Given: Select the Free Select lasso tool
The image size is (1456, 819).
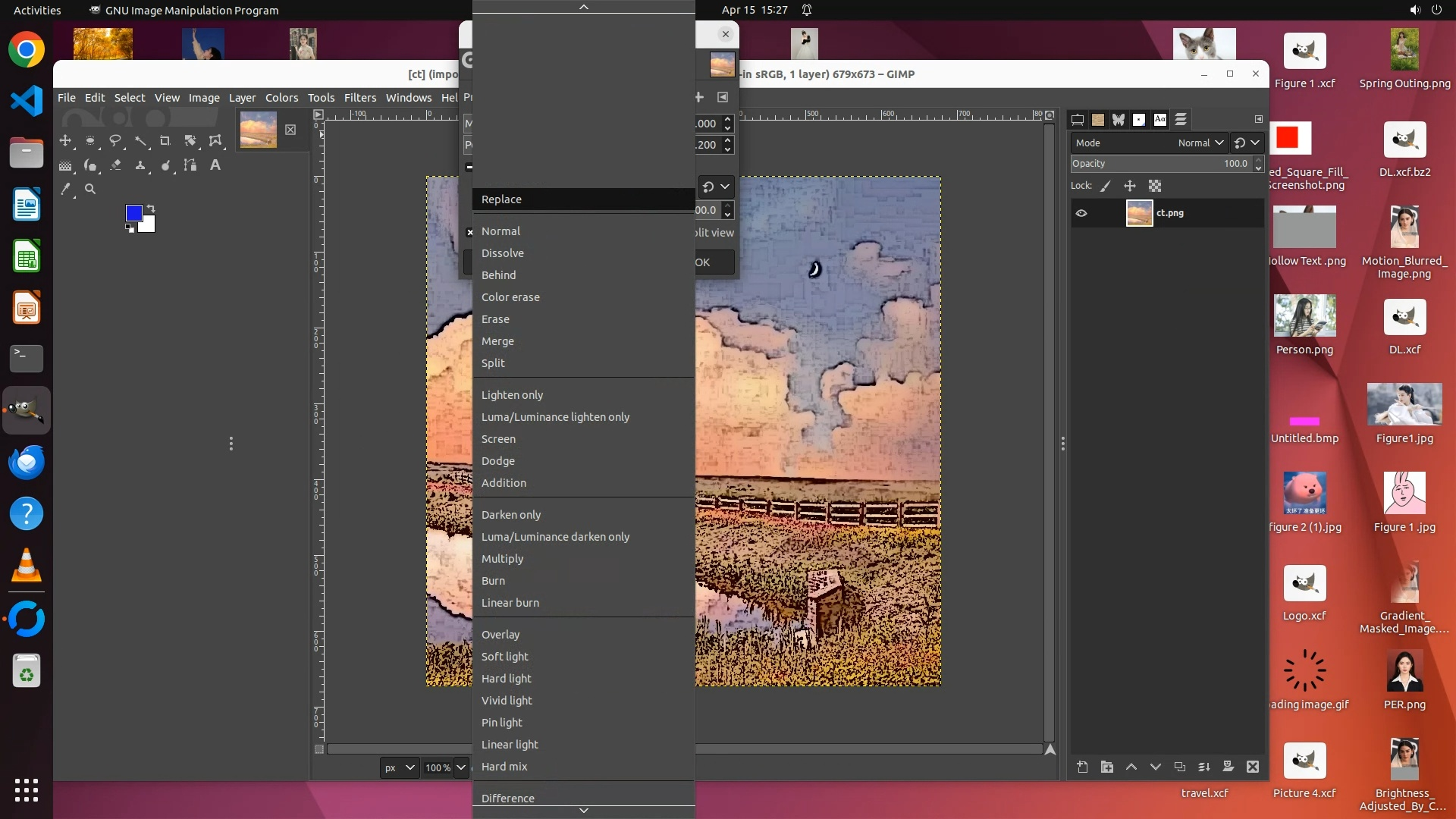Looking at the screenshot, I should click(115, 141).
